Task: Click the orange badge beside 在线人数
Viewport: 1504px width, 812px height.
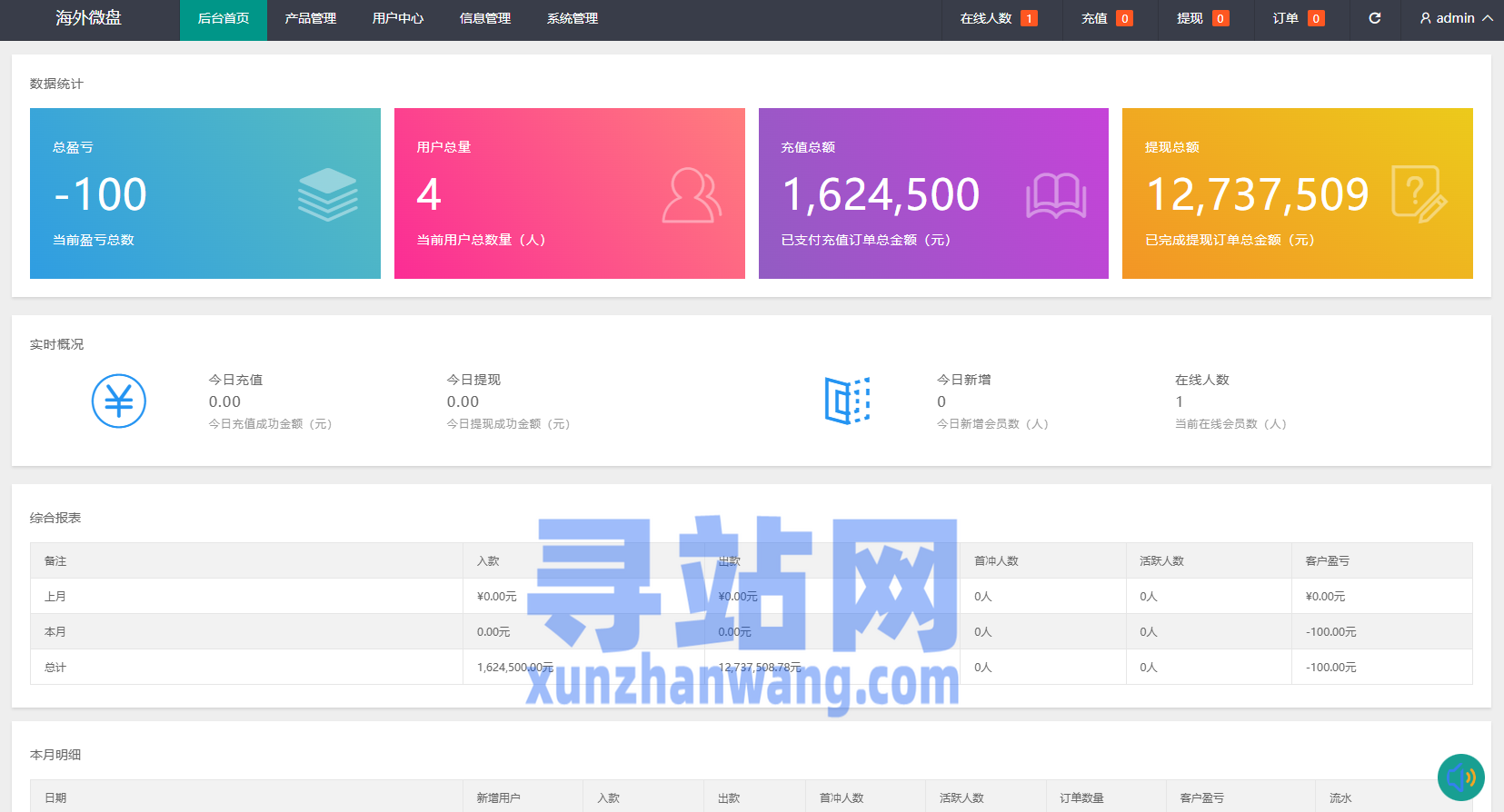Action: coord(1029,18)
